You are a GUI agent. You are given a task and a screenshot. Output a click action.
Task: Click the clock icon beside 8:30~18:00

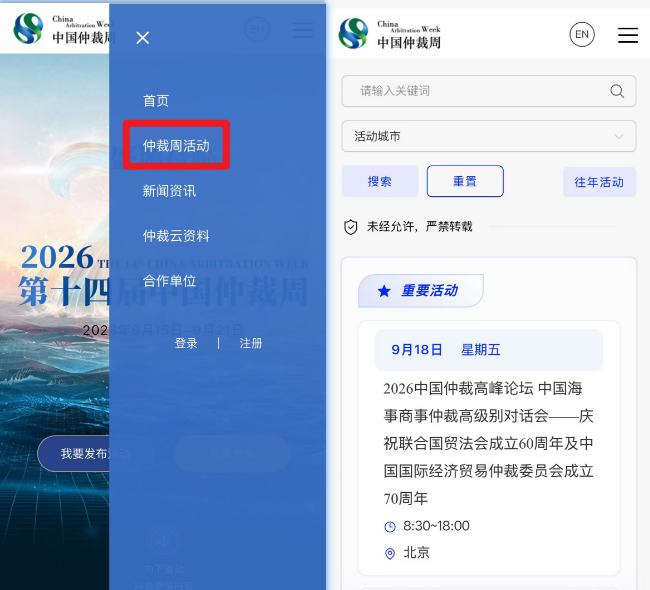point(390,527)
